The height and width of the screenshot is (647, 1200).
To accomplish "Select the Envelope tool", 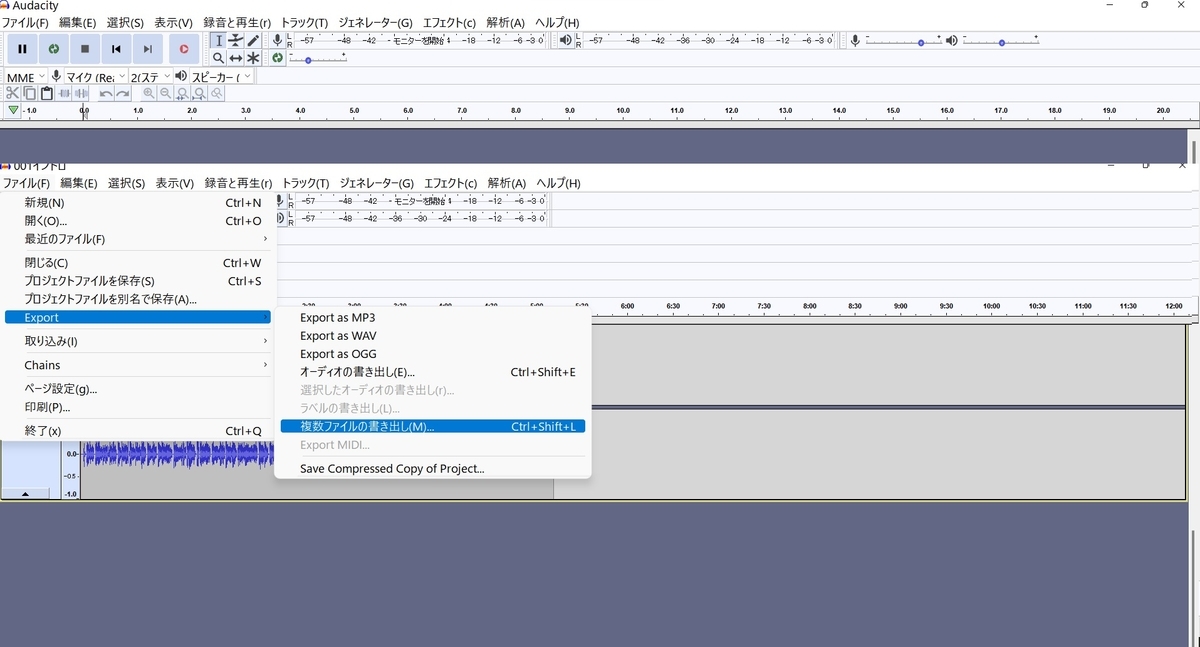I will pyautogui.click(x=235, y=40).
